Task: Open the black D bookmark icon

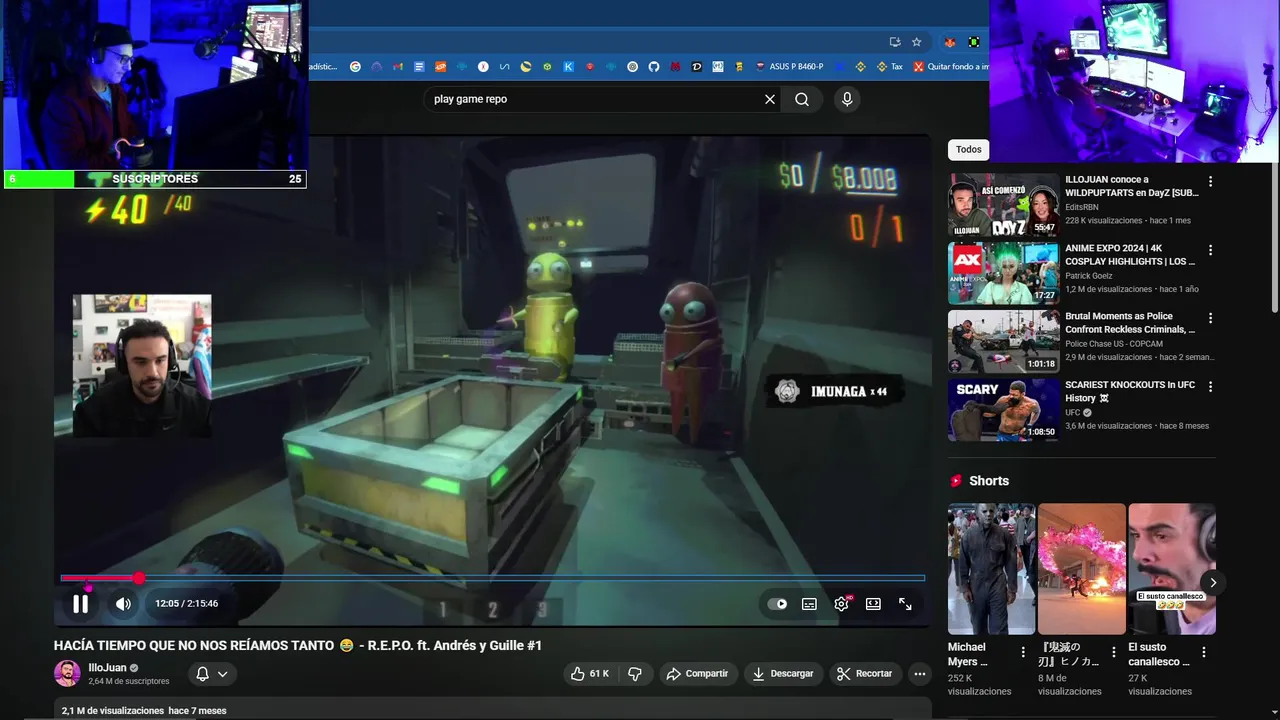Action: pos(697,67)
